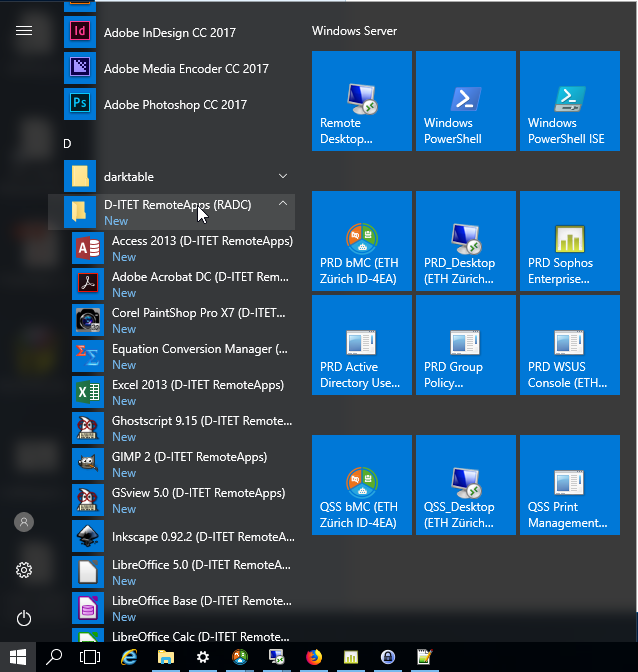Jump to letter D section header
The height and width of the screenshot is (672, 638).
[x=67, y=144]
